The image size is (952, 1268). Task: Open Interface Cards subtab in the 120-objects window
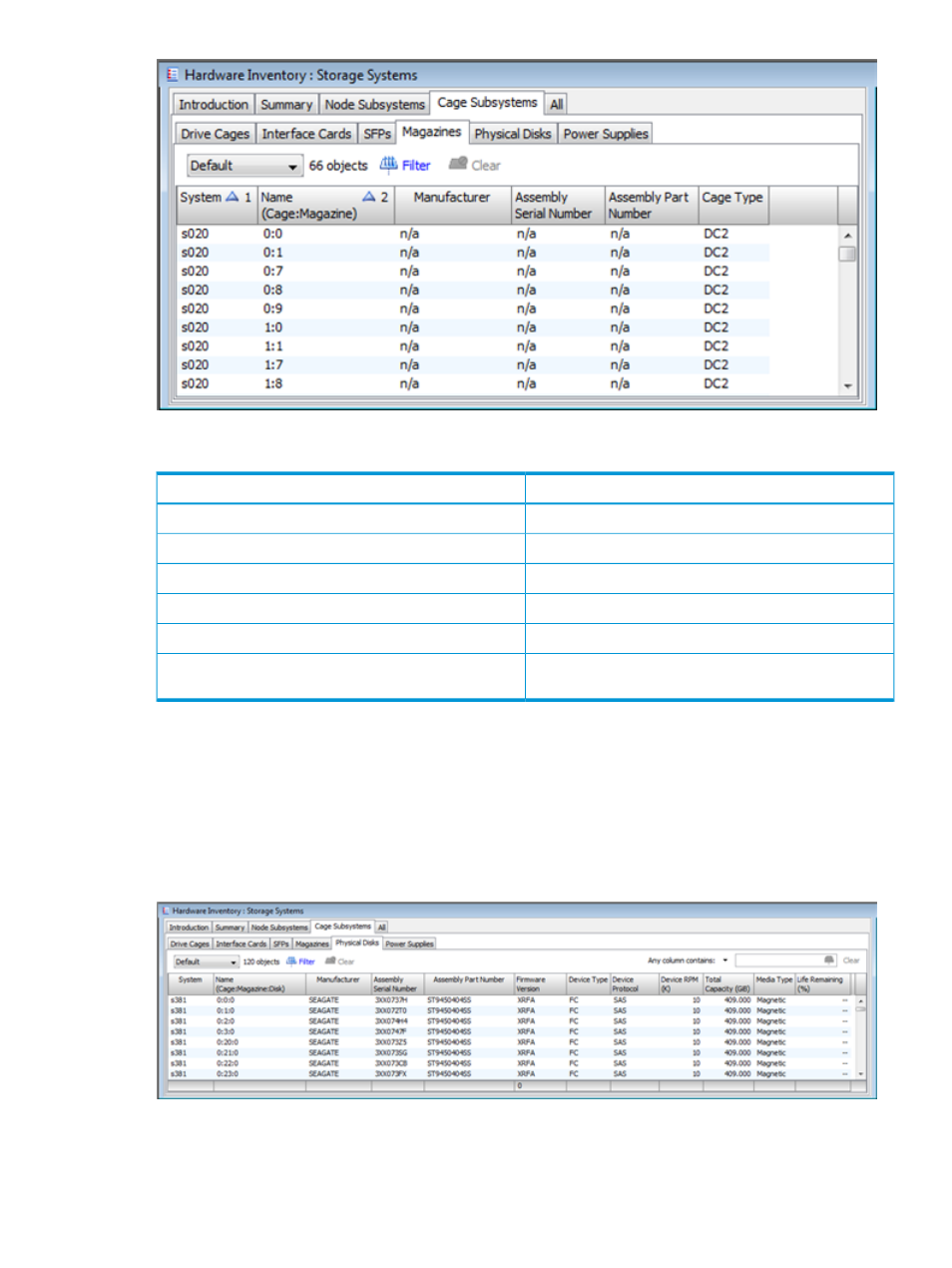pos(241,944)
